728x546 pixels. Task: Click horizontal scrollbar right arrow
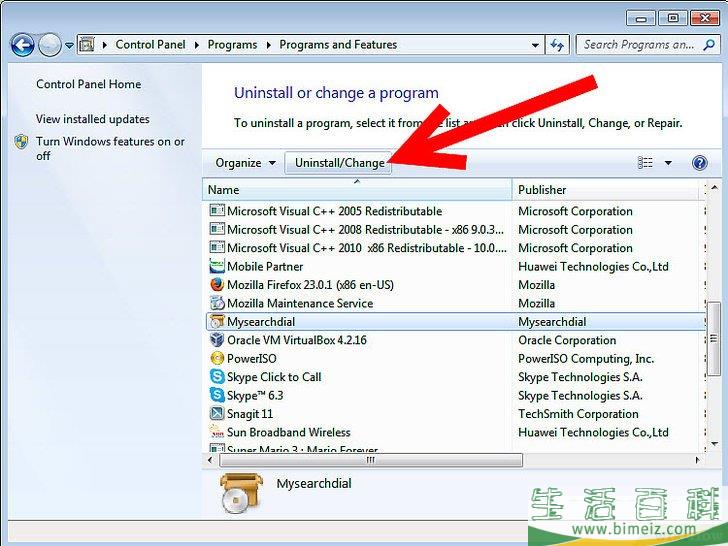pyautogui.click(x=697, y=460)
